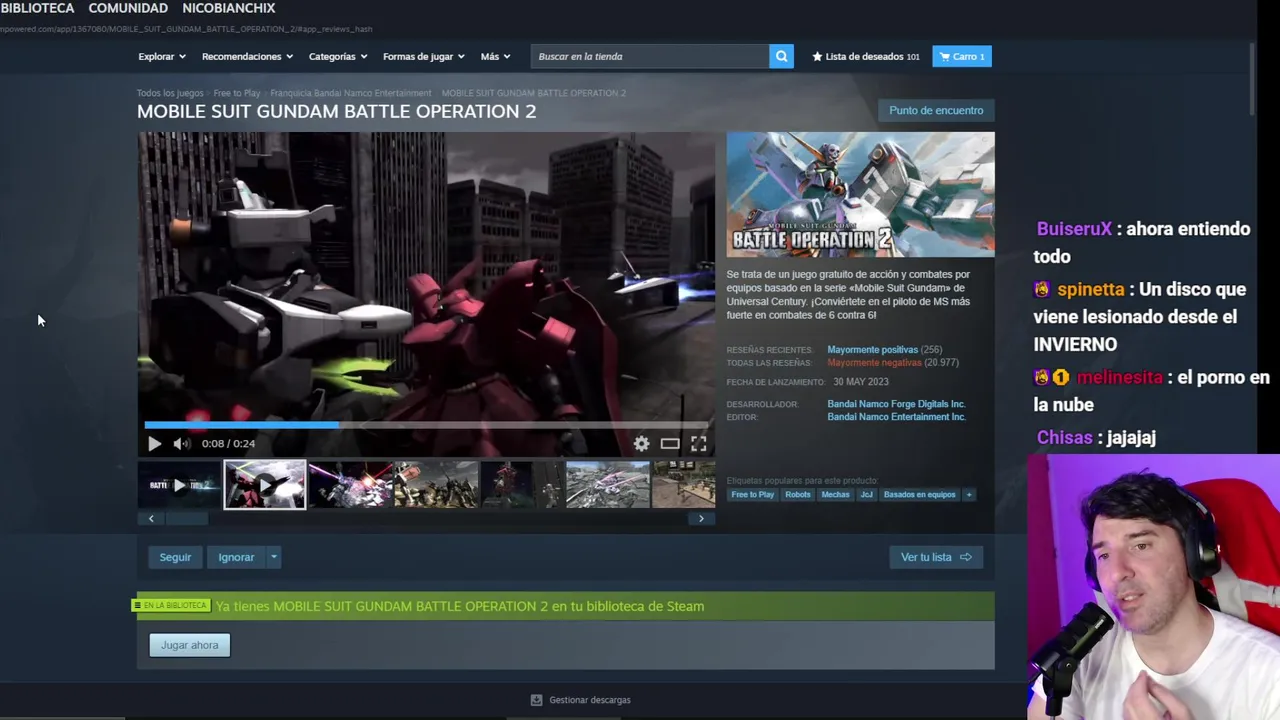Select the Free to Play tag
1280x720 pixels.
coord(752,494)
